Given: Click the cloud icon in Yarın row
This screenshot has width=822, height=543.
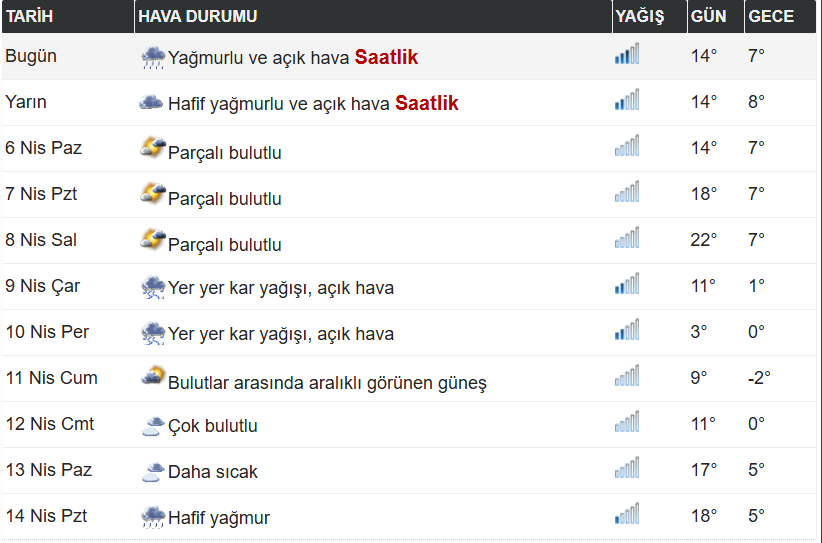Looking at the screenshot, I should pyautogui.click(x=152, y=102).
